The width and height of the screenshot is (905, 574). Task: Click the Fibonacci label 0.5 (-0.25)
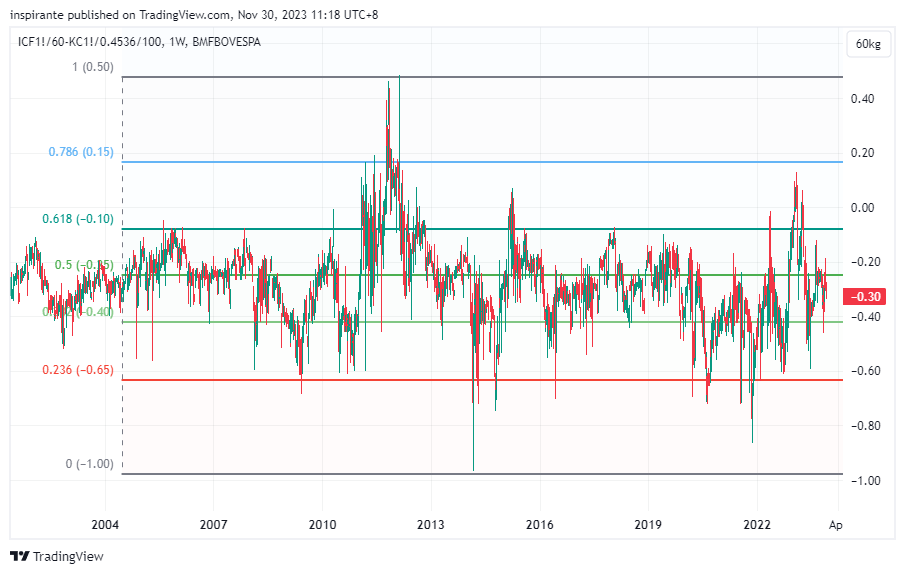click(84, 265)
